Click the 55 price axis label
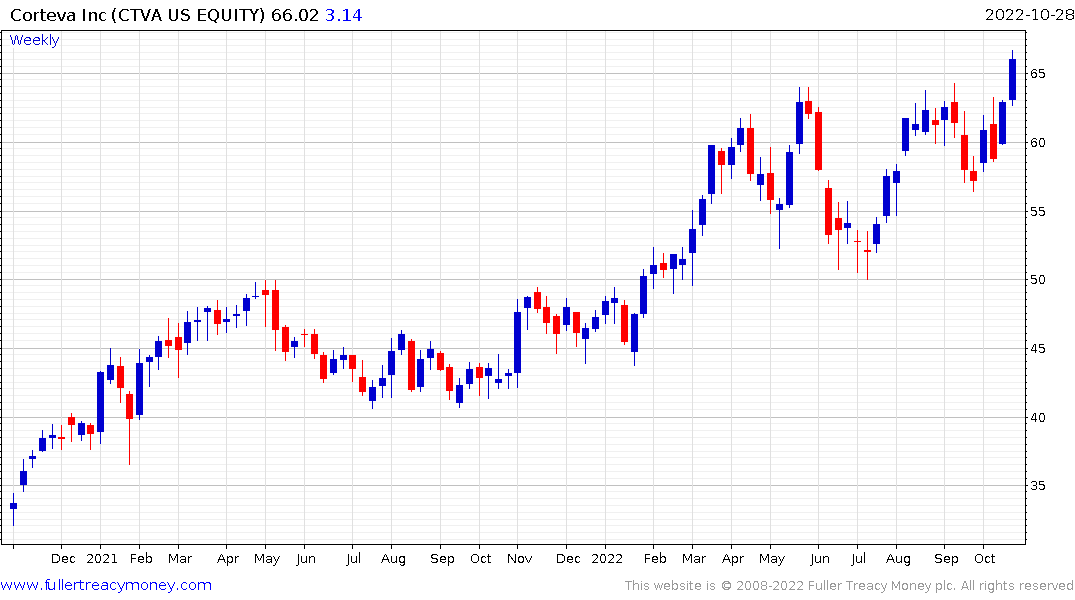 pyautogui.click(x=1037, y=211)
